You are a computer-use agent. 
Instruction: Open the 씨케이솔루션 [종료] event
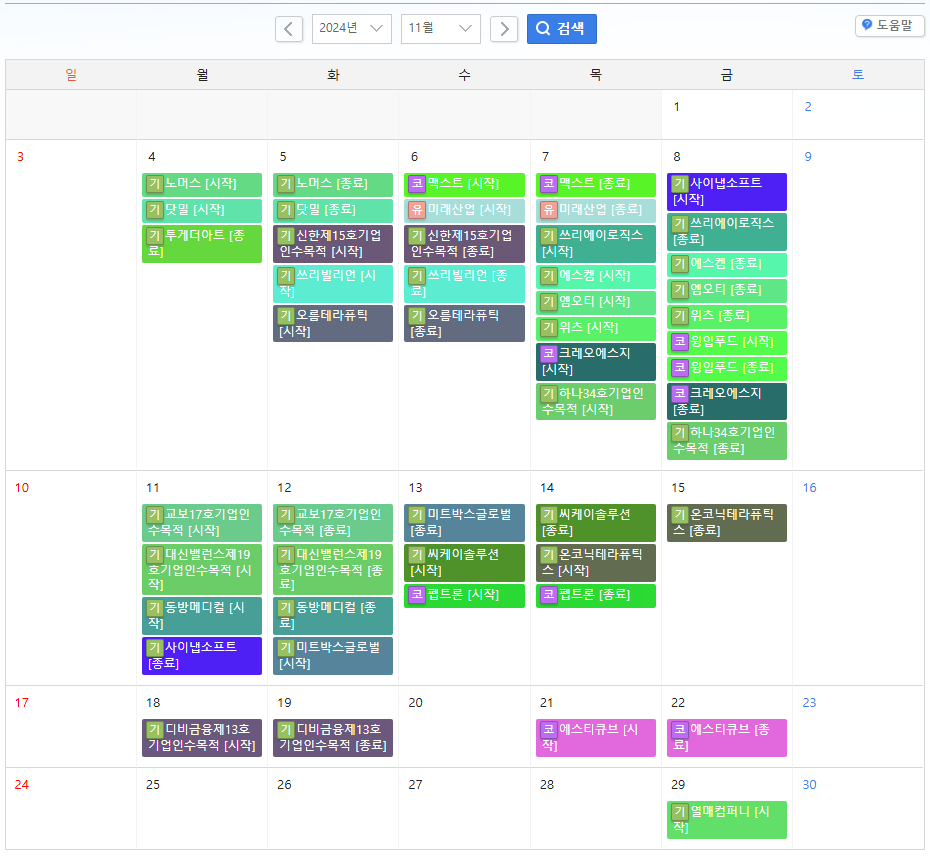(595, 523)
